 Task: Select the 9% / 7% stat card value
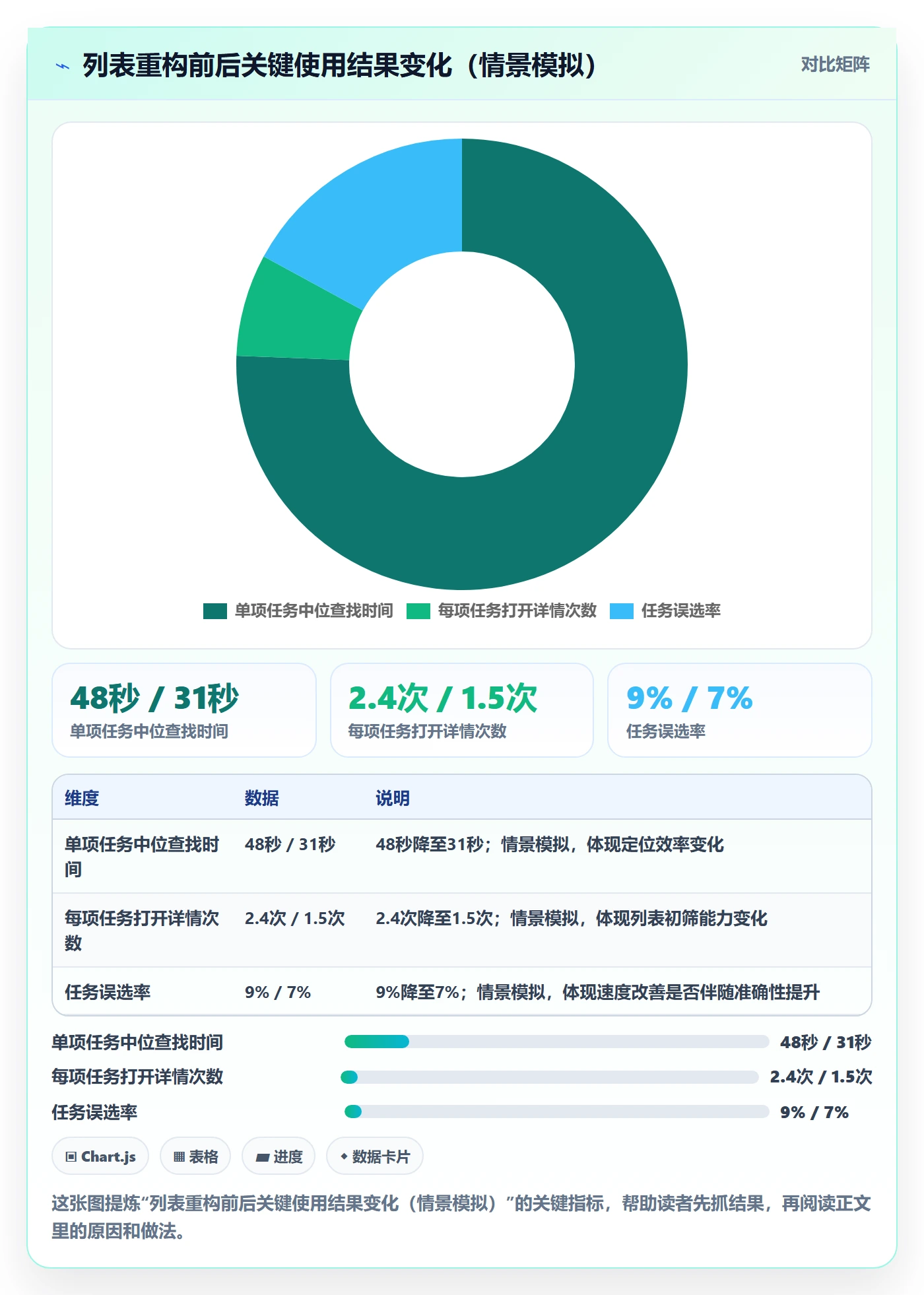tap(690, 698)
